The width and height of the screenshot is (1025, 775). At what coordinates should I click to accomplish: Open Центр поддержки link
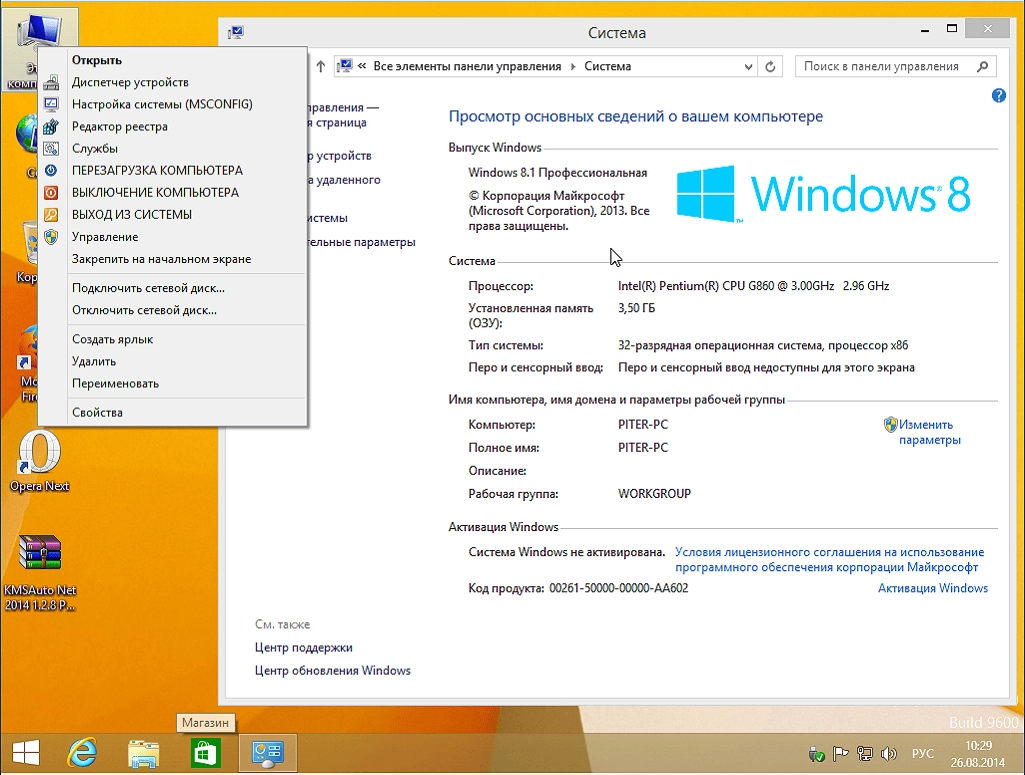click(303, 648)
